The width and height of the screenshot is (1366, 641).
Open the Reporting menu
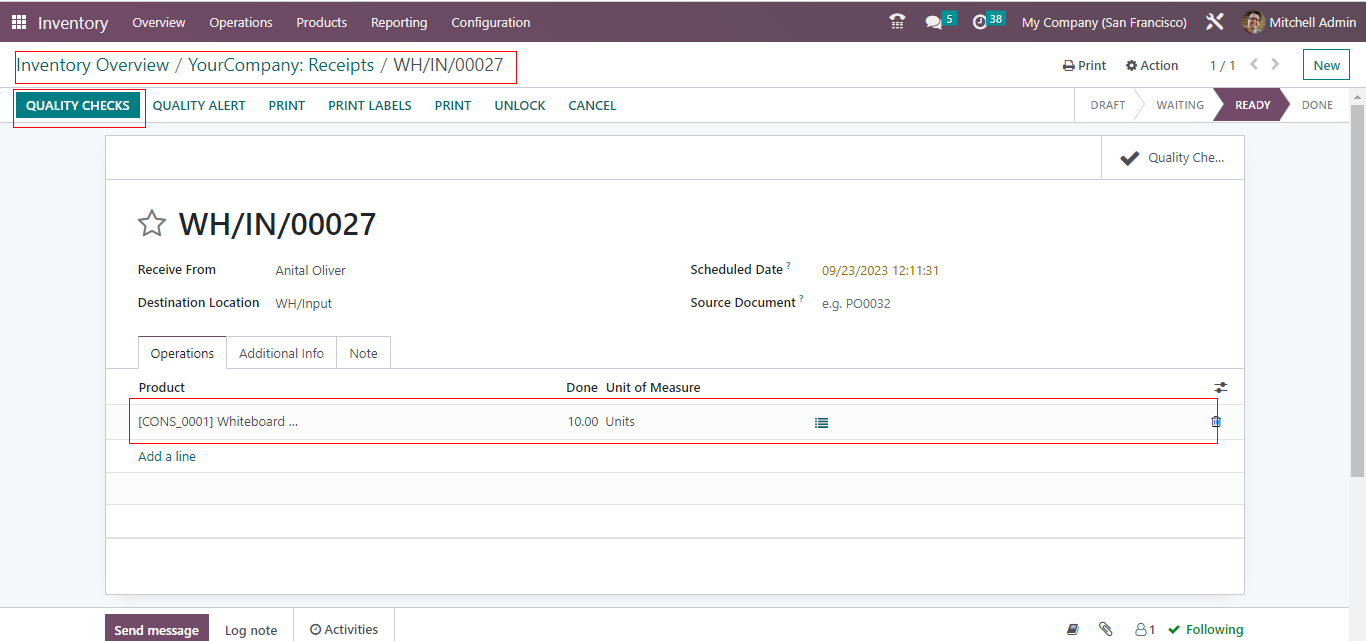click(398, 22)
